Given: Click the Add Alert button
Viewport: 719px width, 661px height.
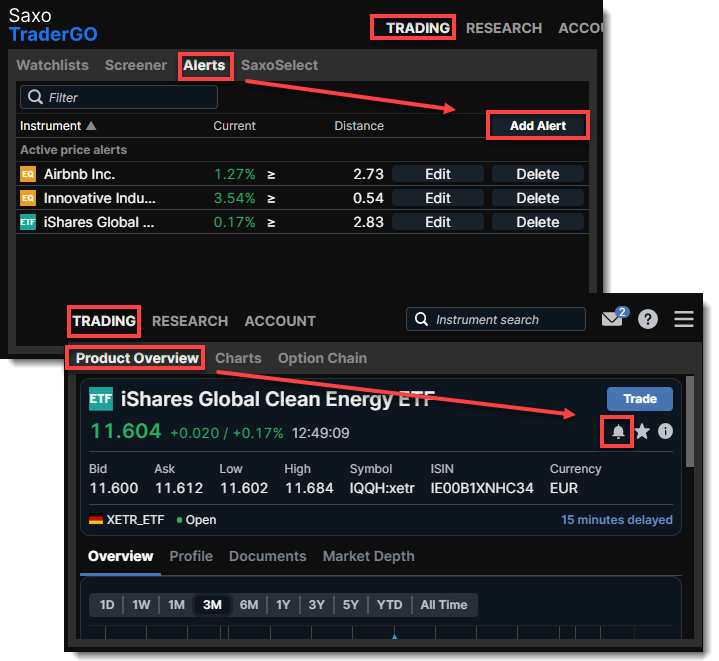Looking at the screenshot, I should 537,125.
